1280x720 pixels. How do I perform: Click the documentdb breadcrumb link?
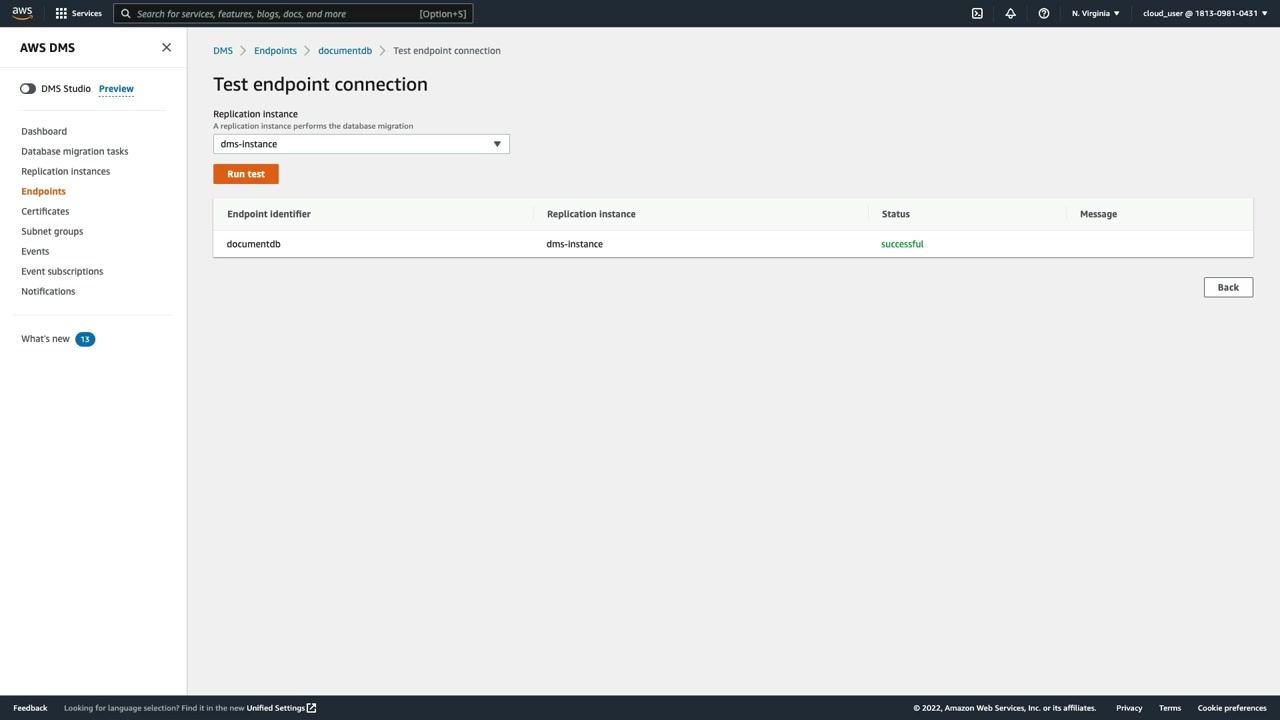click(345, 51)
